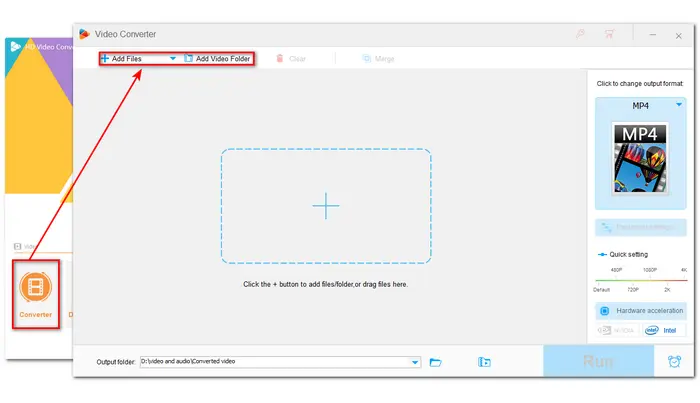This screenshot has height=403, width=700.
Task: Expand the Output folder dropdown arrow
Action: [415, 362]
